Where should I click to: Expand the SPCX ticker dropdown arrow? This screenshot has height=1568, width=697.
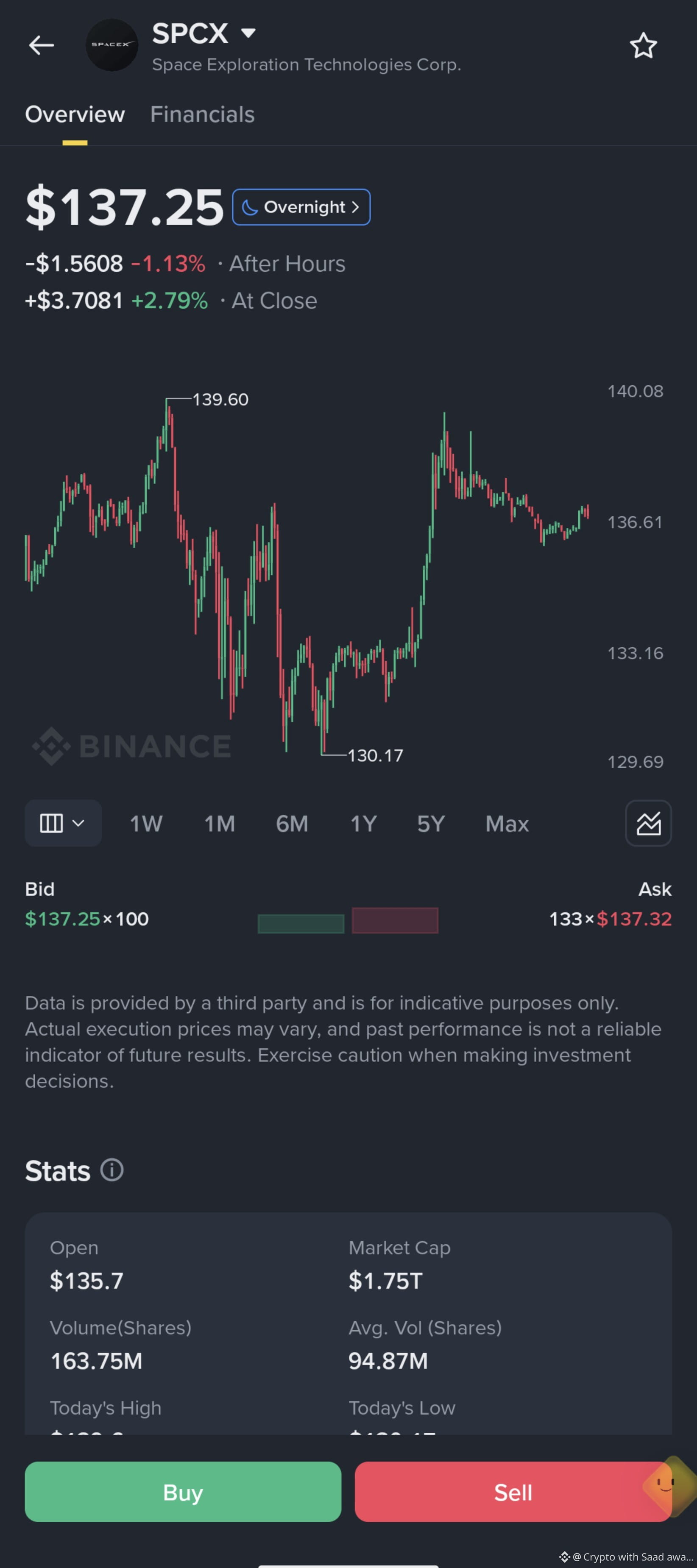(248, 32)
